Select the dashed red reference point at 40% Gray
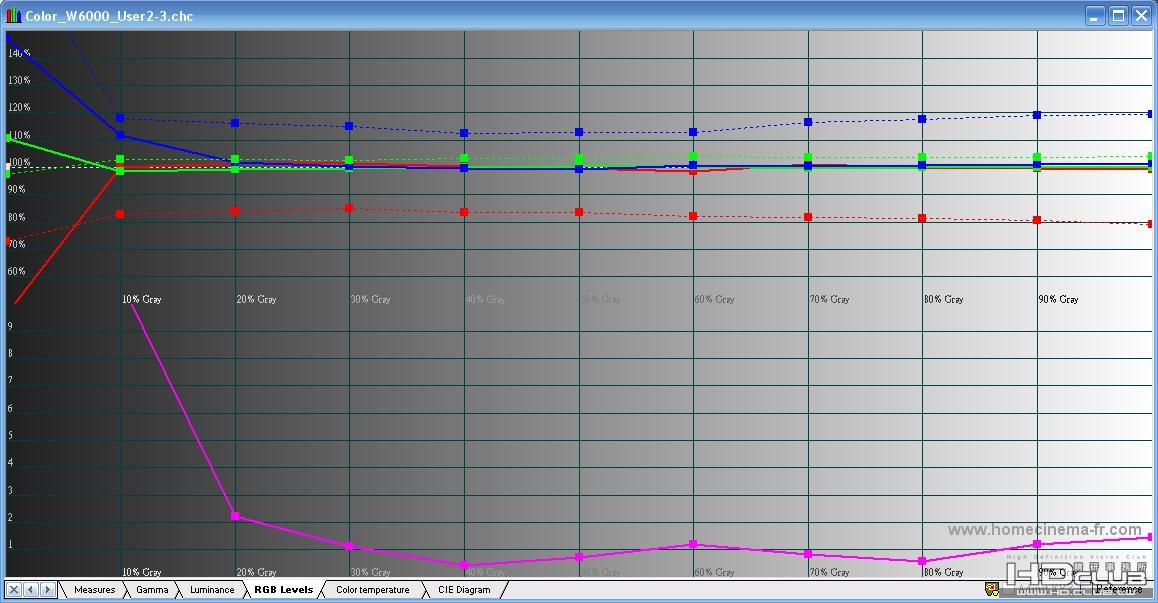 pos(464,212)
